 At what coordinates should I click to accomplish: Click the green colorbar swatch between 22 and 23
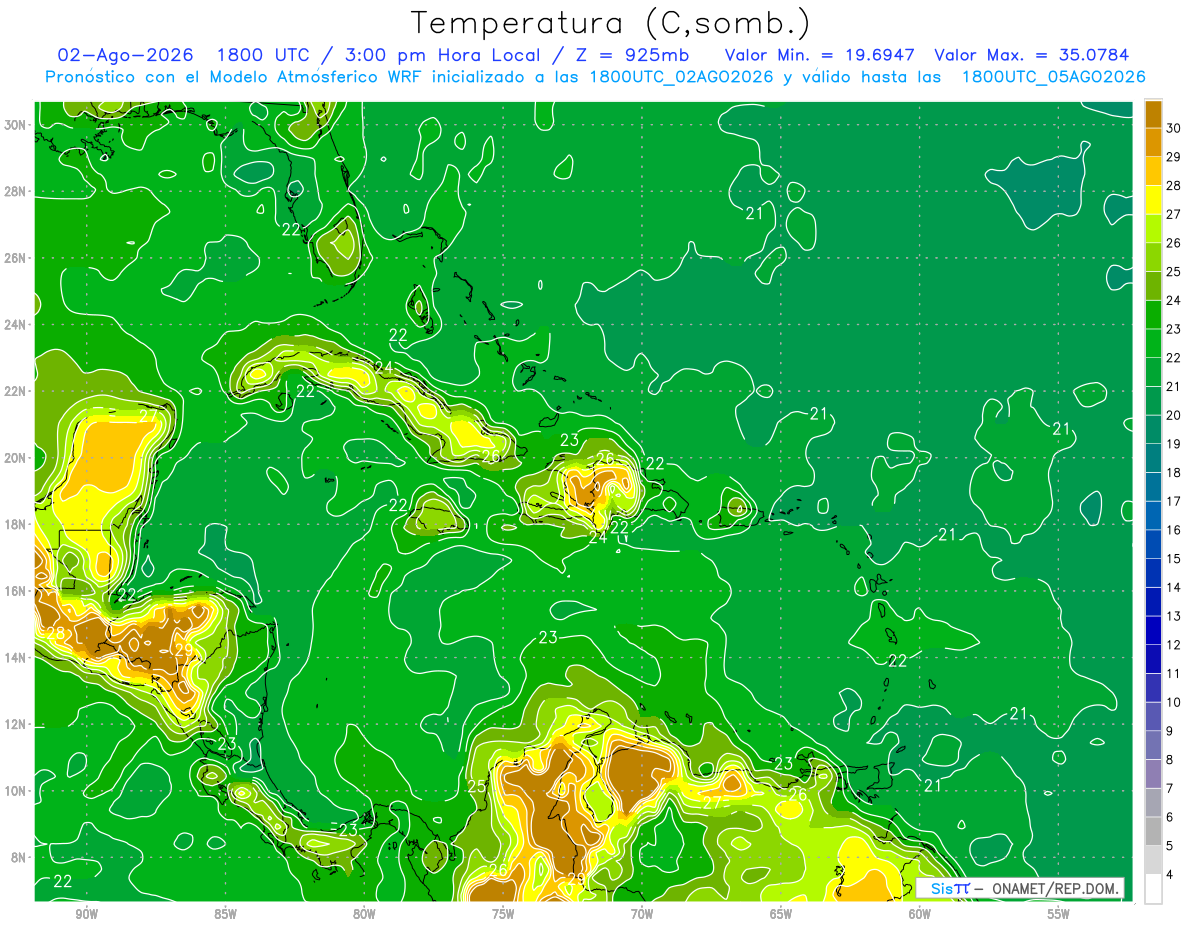coord(1154,343)
